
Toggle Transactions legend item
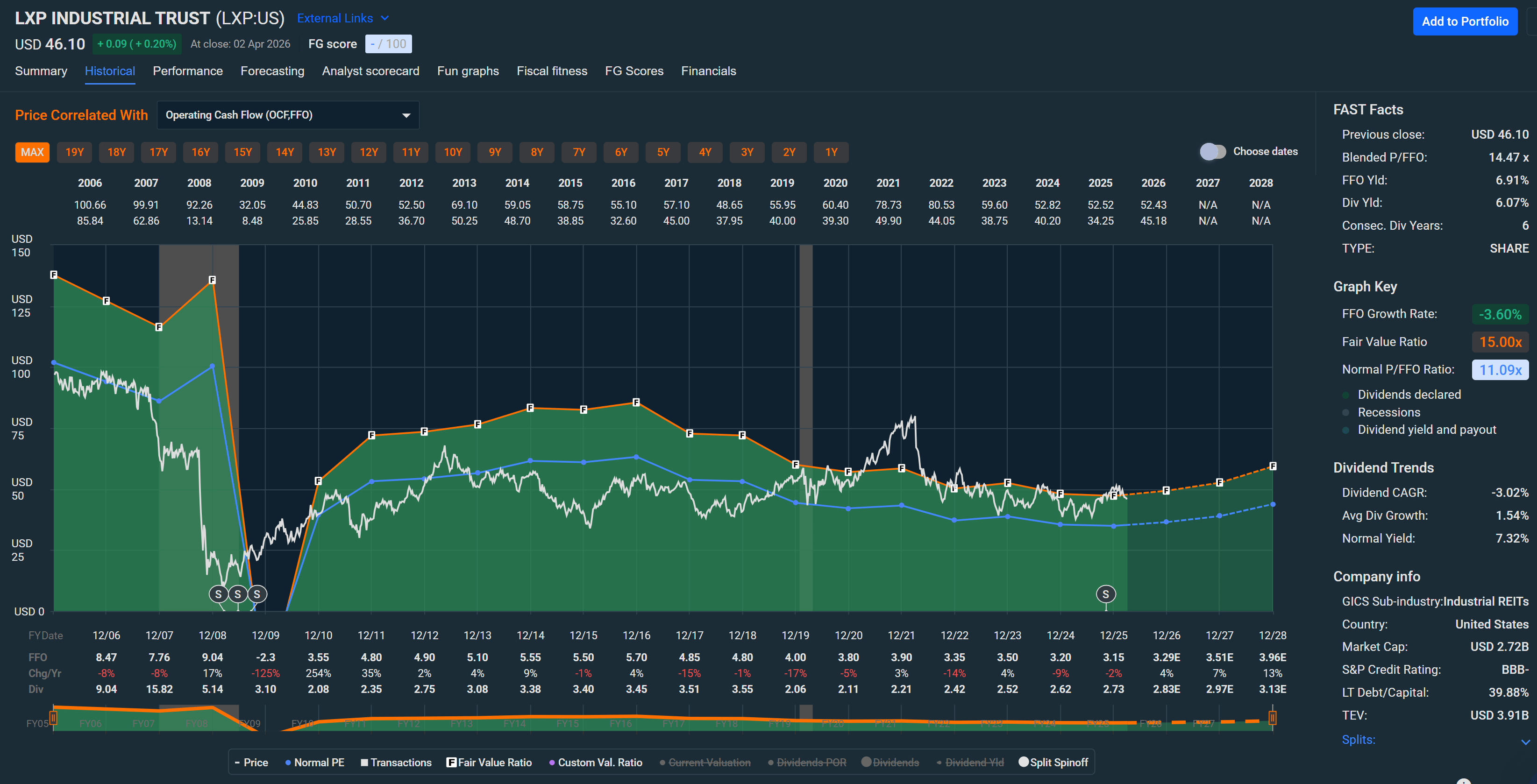pos(396,763)
